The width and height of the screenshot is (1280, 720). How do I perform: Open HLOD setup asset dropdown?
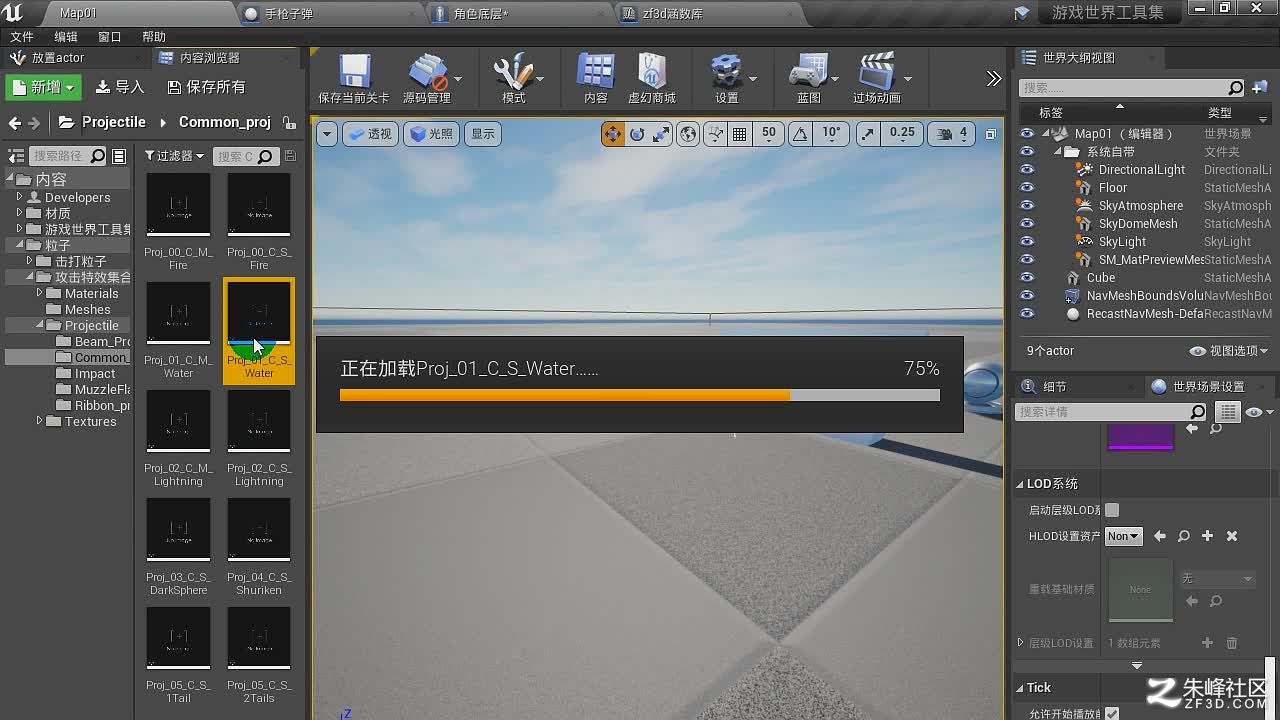1124,536
